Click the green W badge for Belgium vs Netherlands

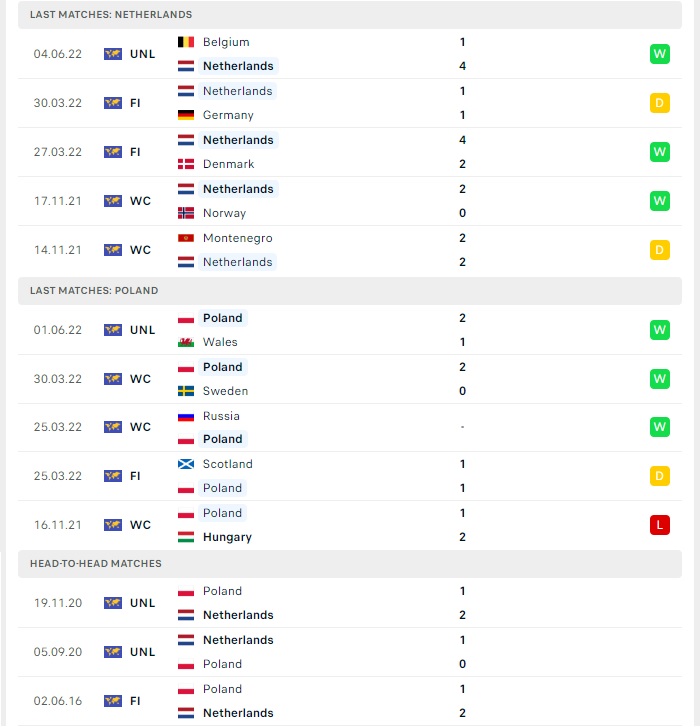pyautogui.click(x=659, y=54)
